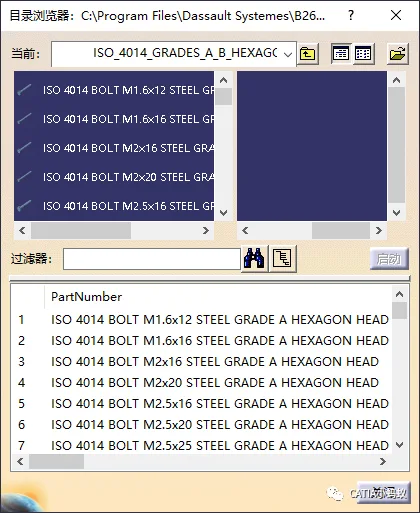Image resolution: width=420 pixels, height=513 pixels.
Task: Click inside the filter input field
Action: pyautogui.click(x=152, y=259)
